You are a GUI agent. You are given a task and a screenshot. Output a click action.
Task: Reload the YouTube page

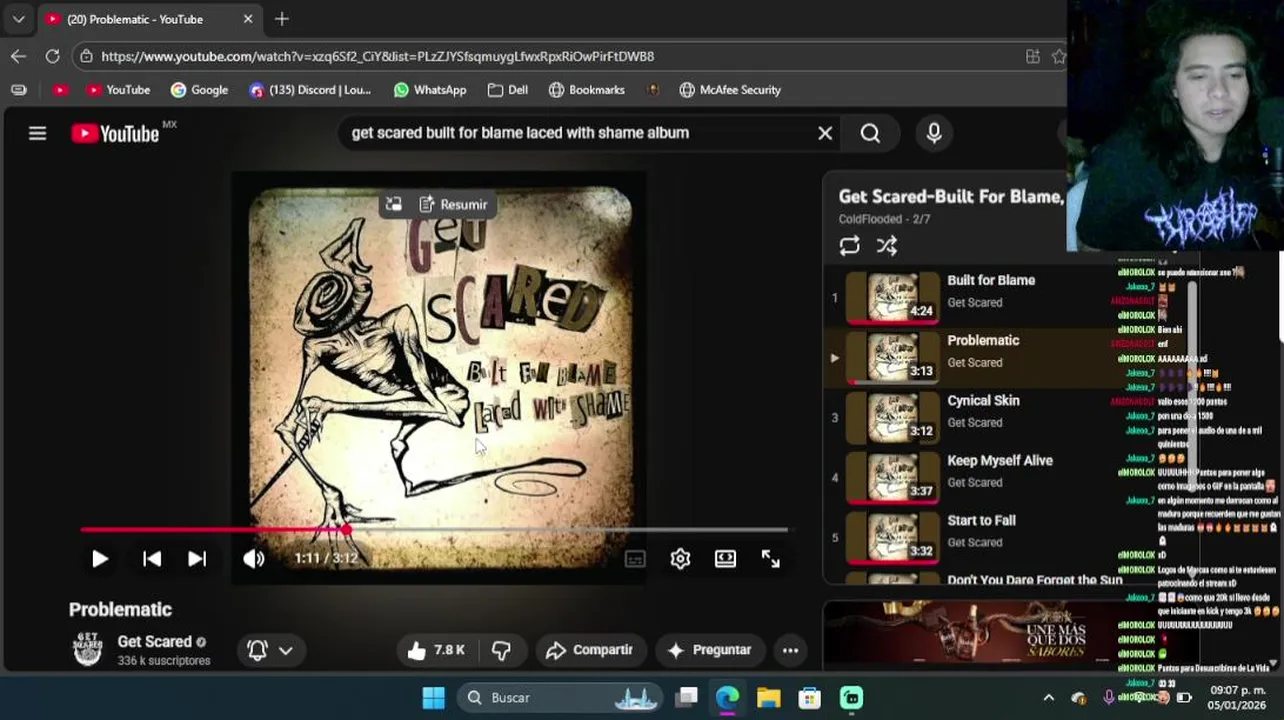point(52,56)
